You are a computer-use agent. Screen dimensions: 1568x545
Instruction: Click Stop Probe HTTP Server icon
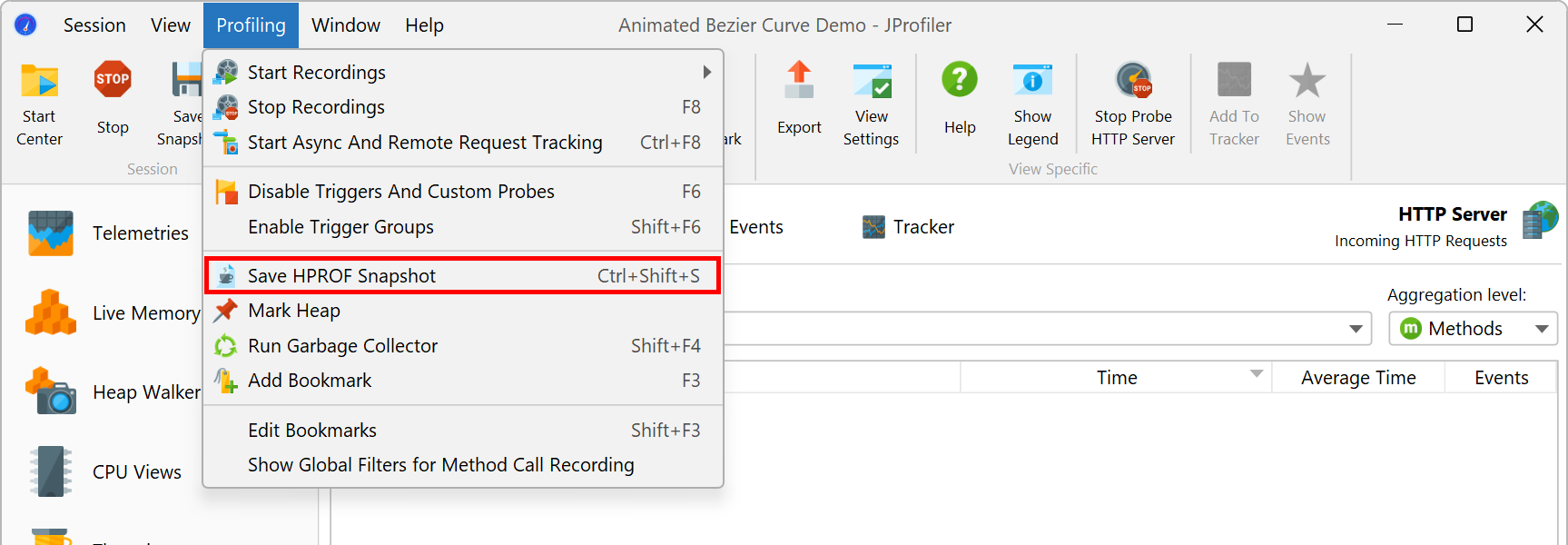(x=1132, y=81)
